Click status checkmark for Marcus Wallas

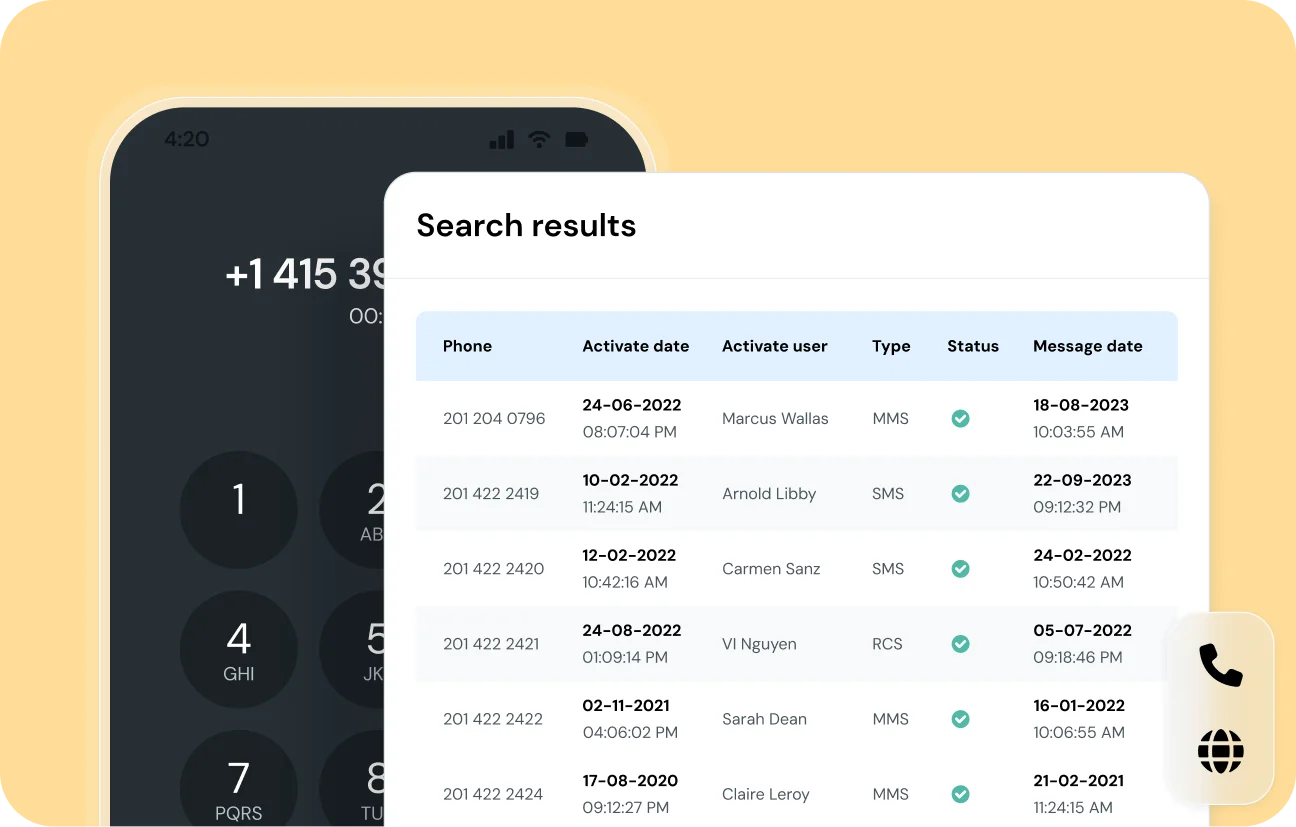960,419
